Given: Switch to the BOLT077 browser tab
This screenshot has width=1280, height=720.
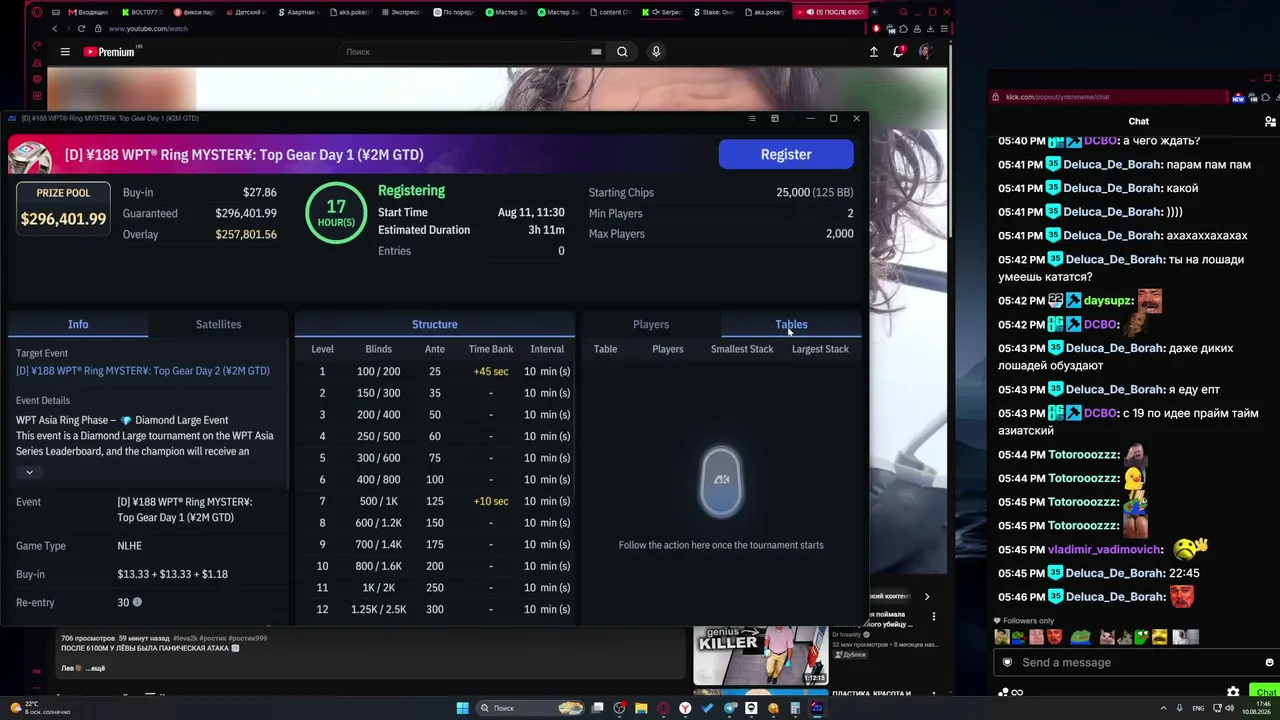Looking at the screenshot, I should pos(141,12).
